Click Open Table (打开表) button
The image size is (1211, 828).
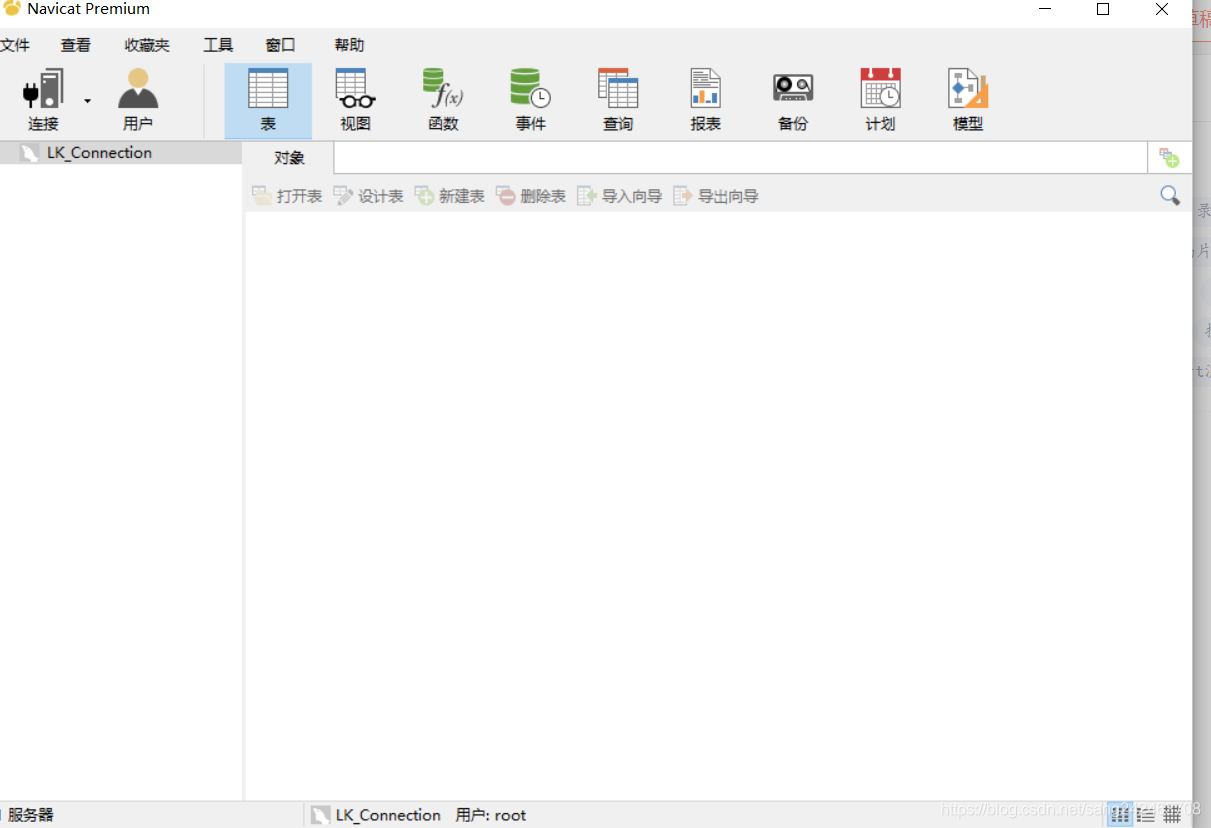coord(287,196)
